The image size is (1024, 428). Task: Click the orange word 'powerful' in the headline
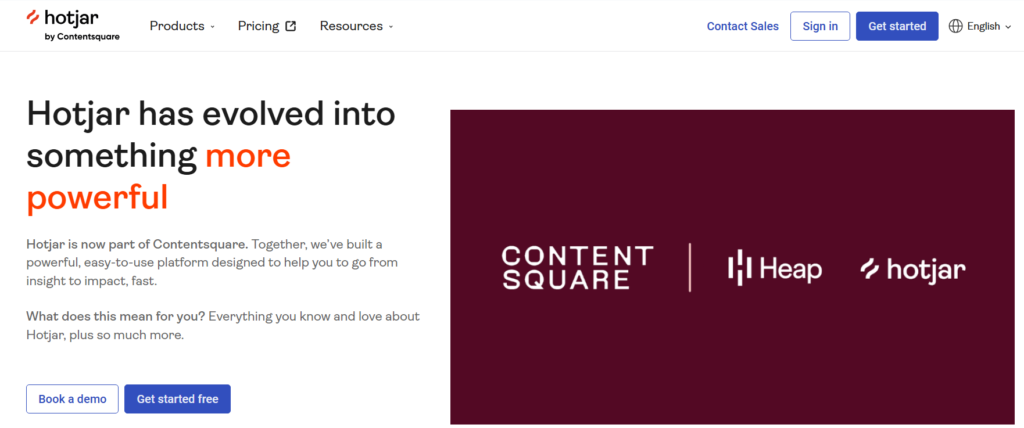[x=97, y=198]
